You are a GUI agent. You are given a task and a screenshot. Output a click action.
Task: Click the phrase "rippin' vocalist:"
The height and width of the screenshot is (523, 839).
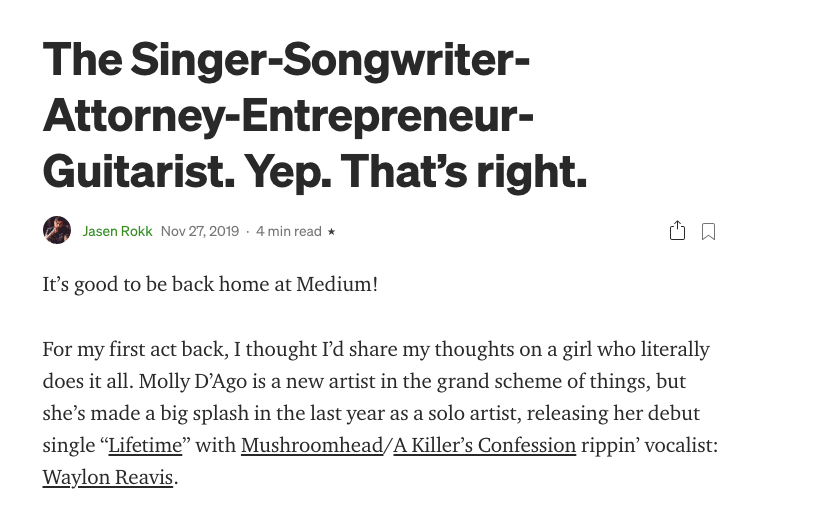tap(649, 445)
